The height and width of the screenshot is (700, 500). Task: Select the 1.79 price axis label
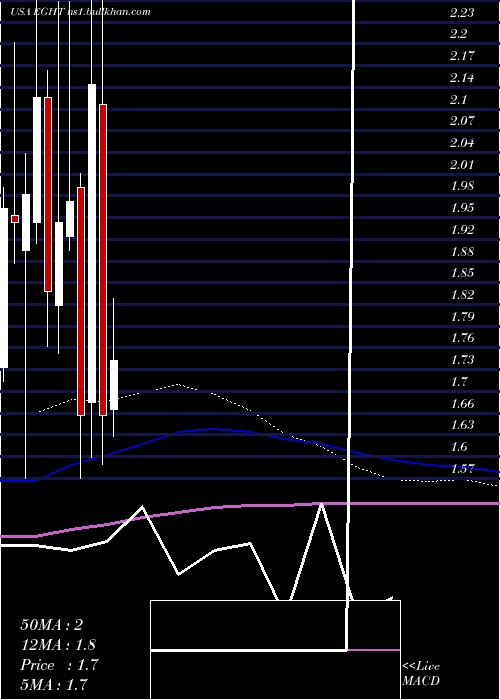click(x=462, y=317)
